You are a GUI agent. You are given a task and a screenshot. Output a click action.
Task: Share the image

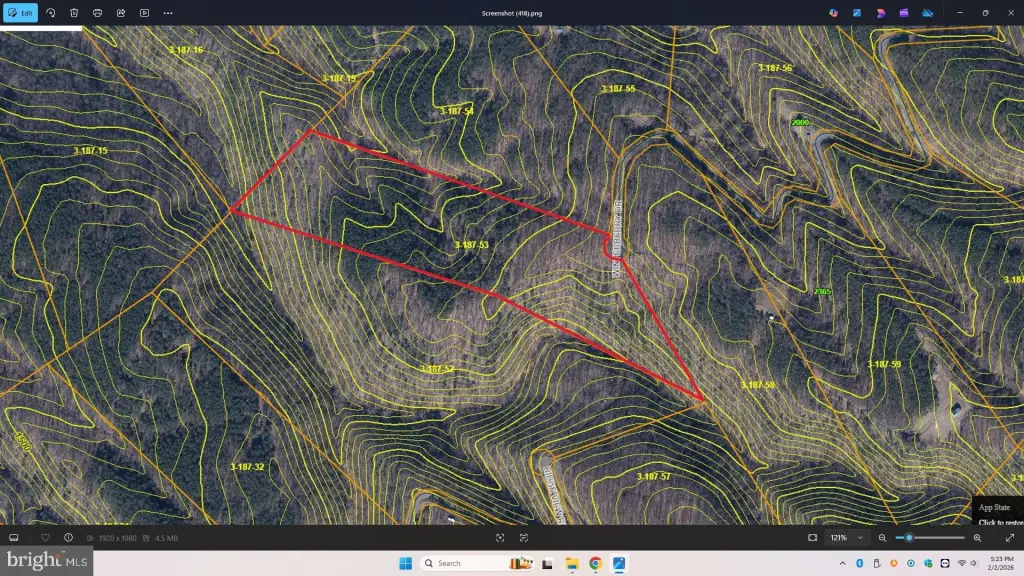click(121, 13)
